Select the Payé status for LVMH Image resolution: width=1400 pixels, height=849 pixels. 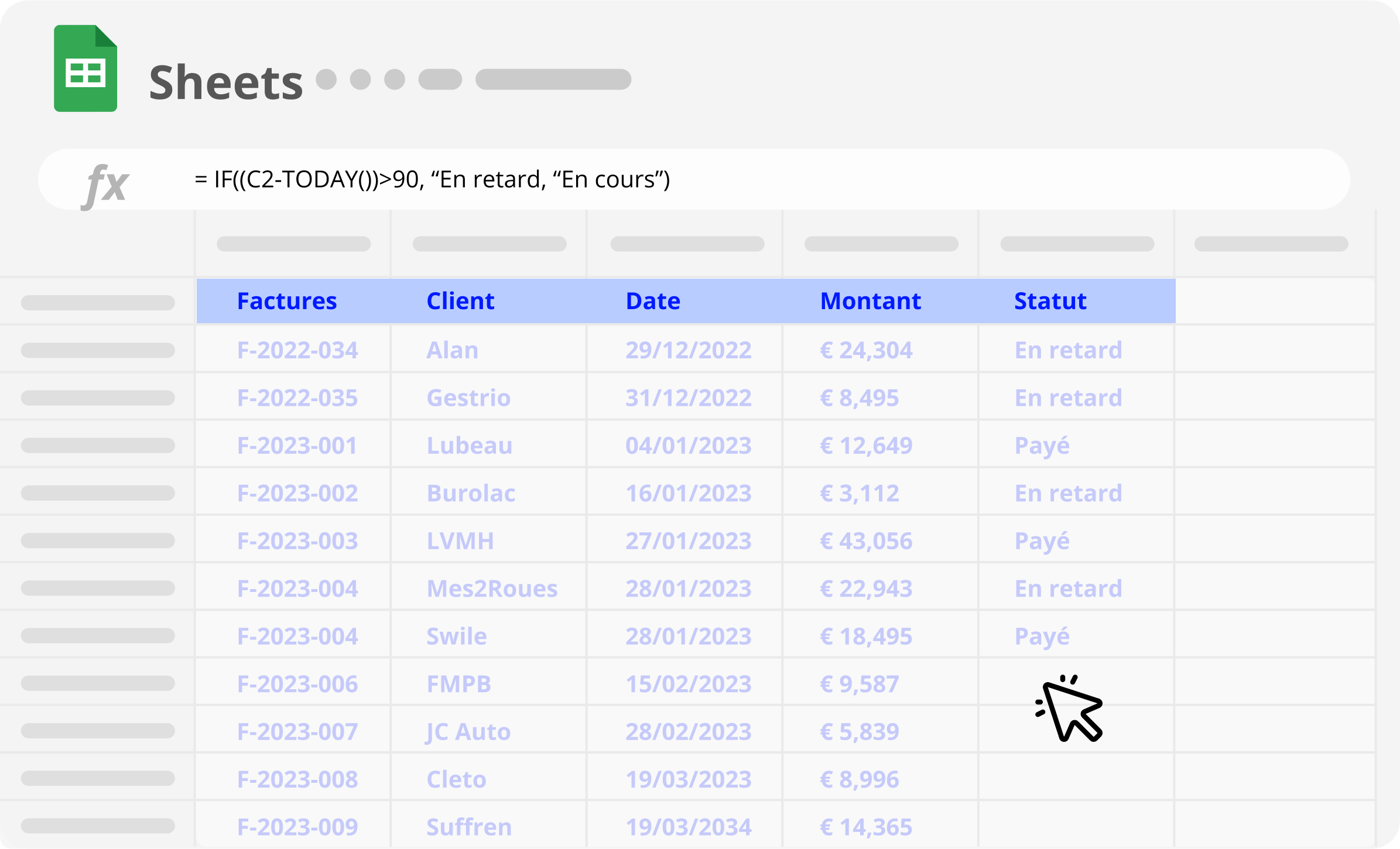[x=1042, y=541]
